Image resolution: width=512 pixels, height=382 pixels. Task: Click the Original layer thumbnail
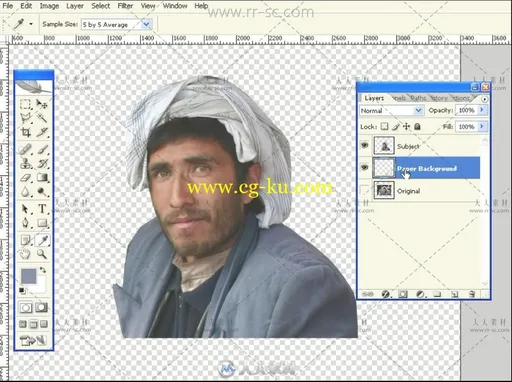(x=384, y=190)
